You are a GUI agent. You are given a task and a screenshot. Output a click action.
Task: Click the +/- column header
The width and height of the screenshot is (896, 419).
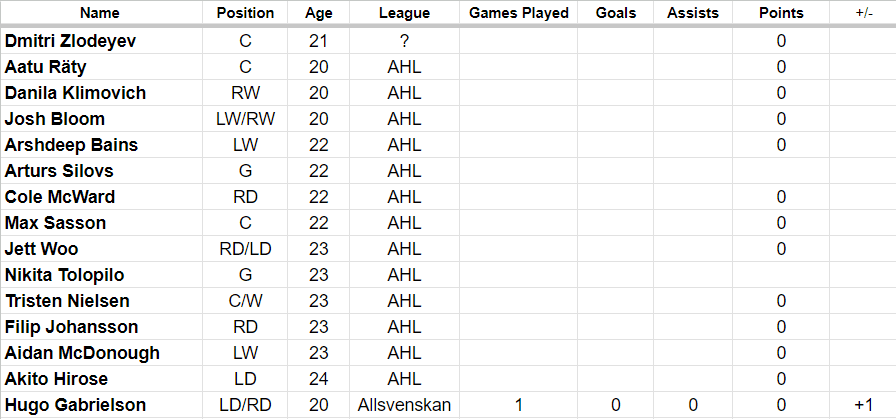[862, 13]
